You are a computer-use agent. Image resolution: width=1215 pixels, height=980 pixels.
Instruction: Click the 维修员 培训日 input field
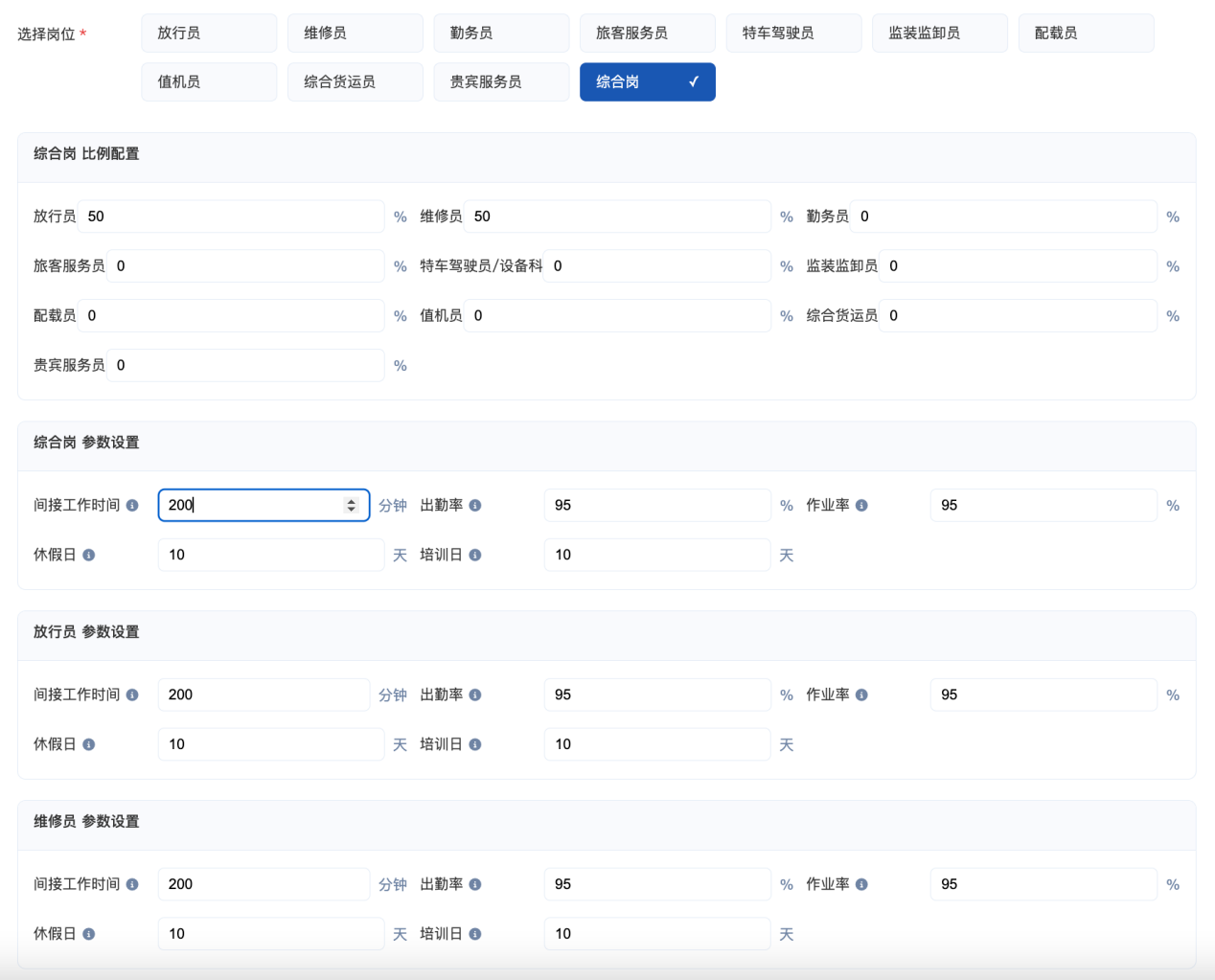(x=657, y=935)
